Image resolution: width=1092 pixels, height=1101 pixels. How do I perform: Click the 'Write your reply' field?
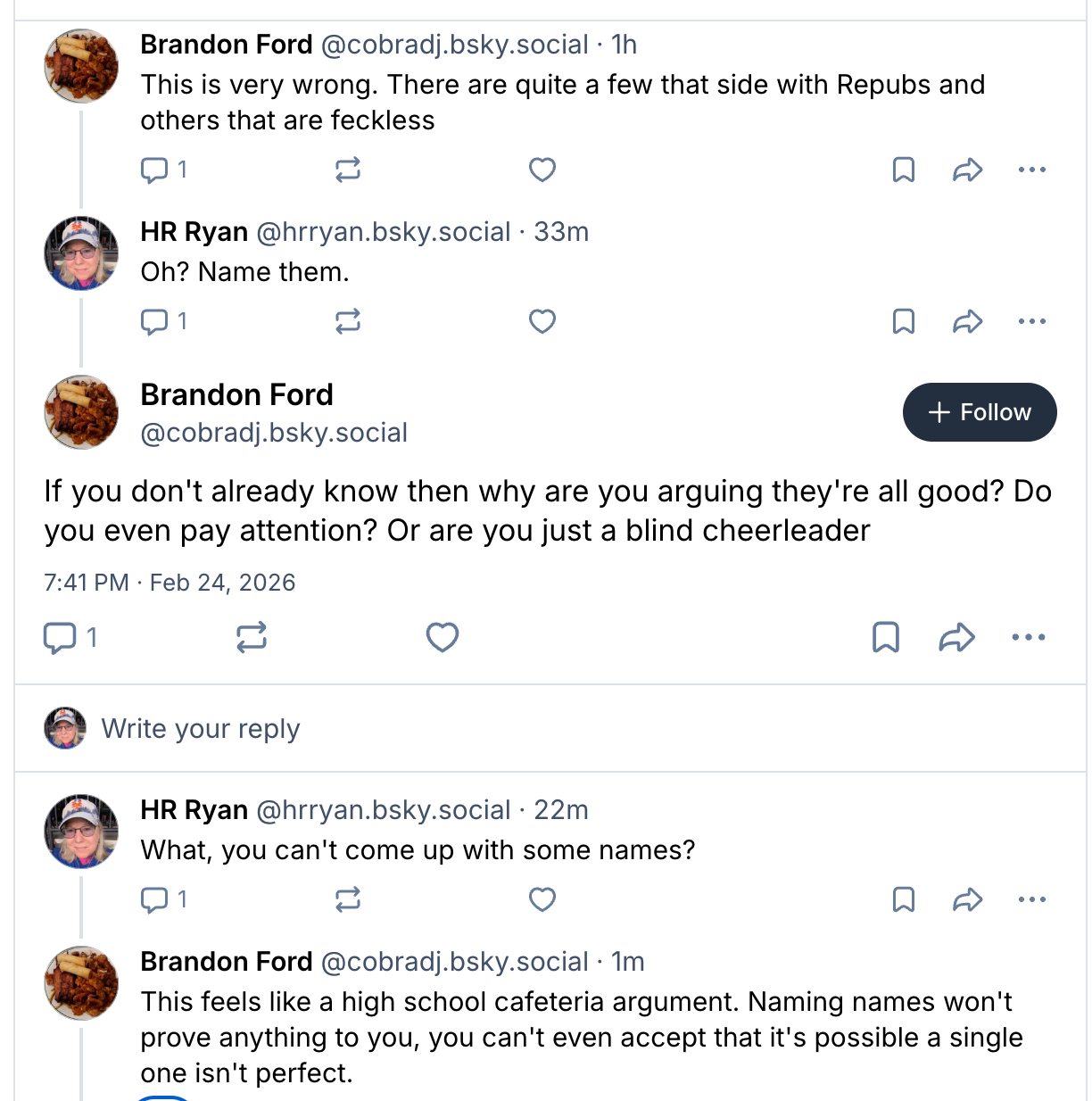(201, 729)
